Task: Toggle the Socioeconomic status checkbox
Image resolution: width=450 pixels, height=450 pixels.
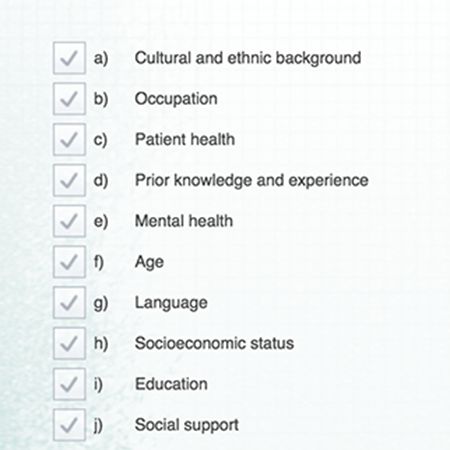Action: (69, 343)
